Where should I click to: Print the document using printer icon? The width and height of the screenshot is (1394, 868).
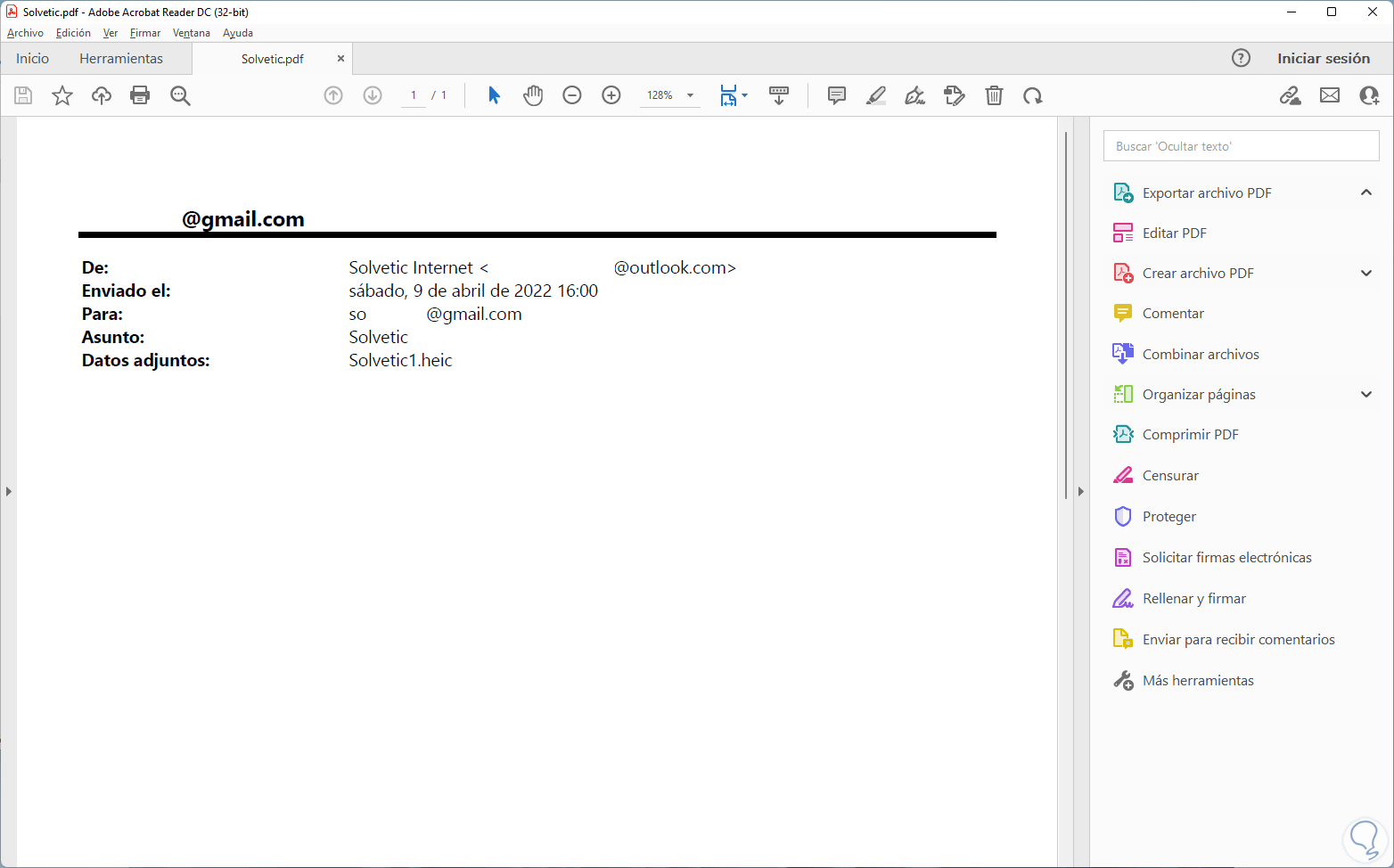tap(140, 95)
